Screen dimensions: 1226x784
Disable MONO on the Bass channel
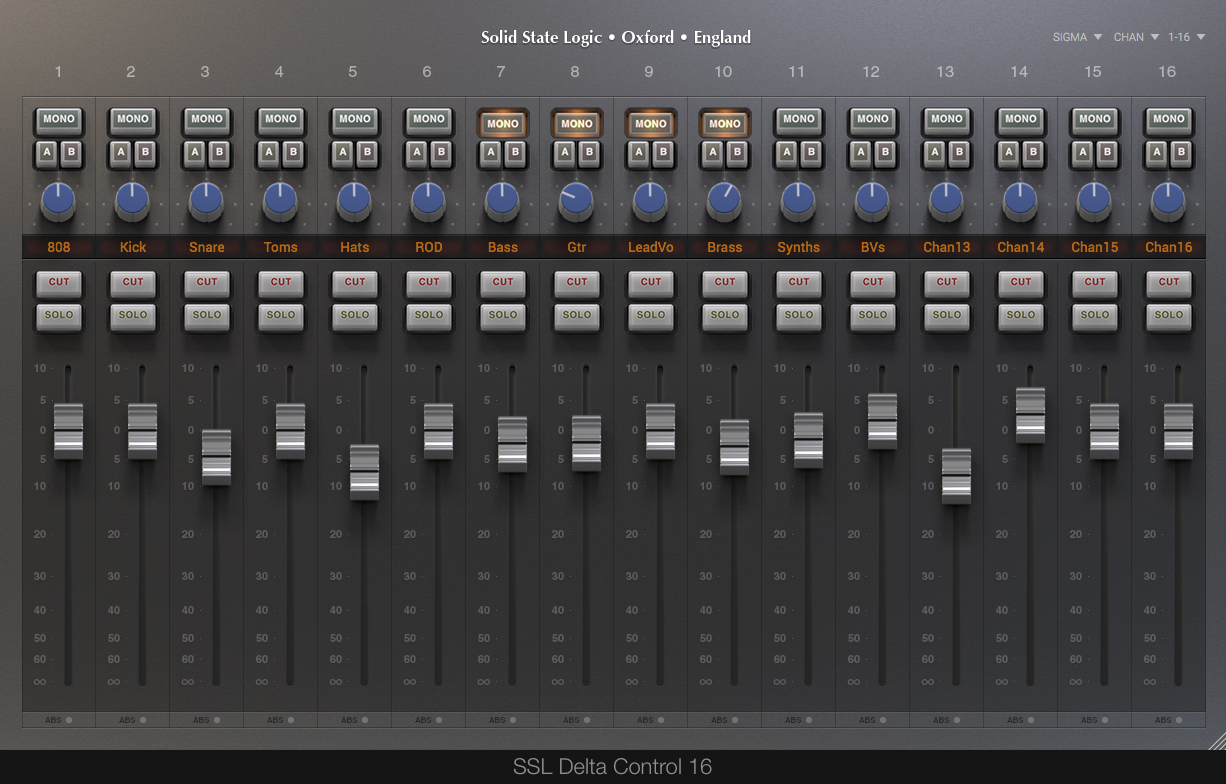point(502,123)
